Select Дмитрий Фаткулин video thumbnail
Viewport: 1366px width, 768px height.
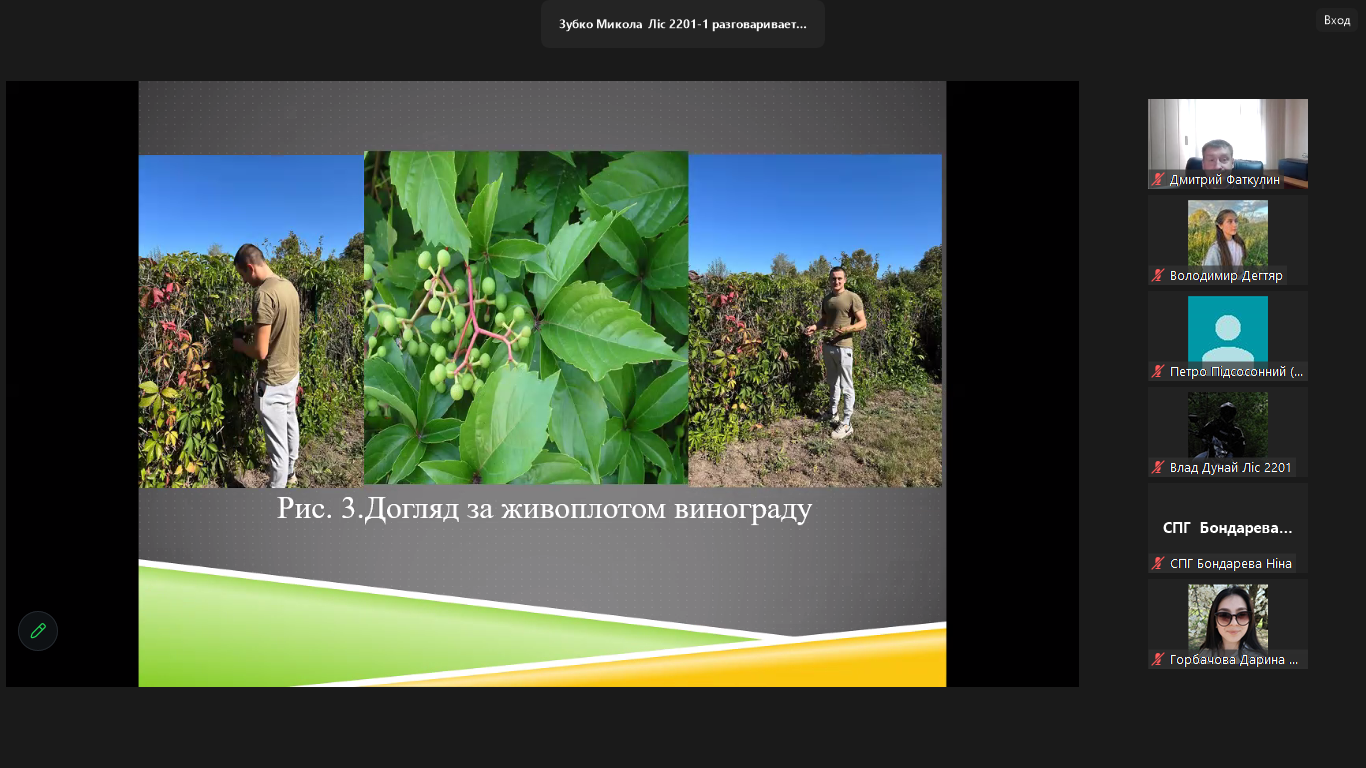(1228, 144)
